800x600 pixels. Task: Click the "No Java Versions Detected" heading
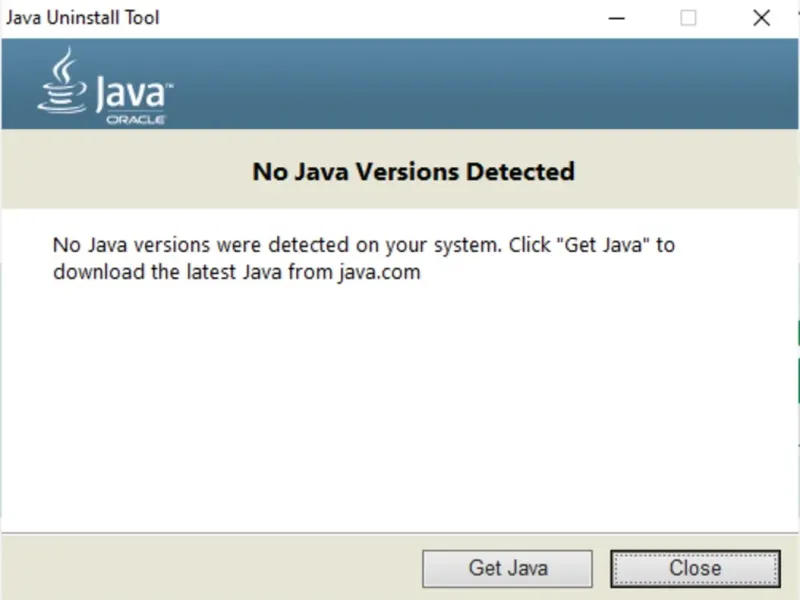[413, 171]
